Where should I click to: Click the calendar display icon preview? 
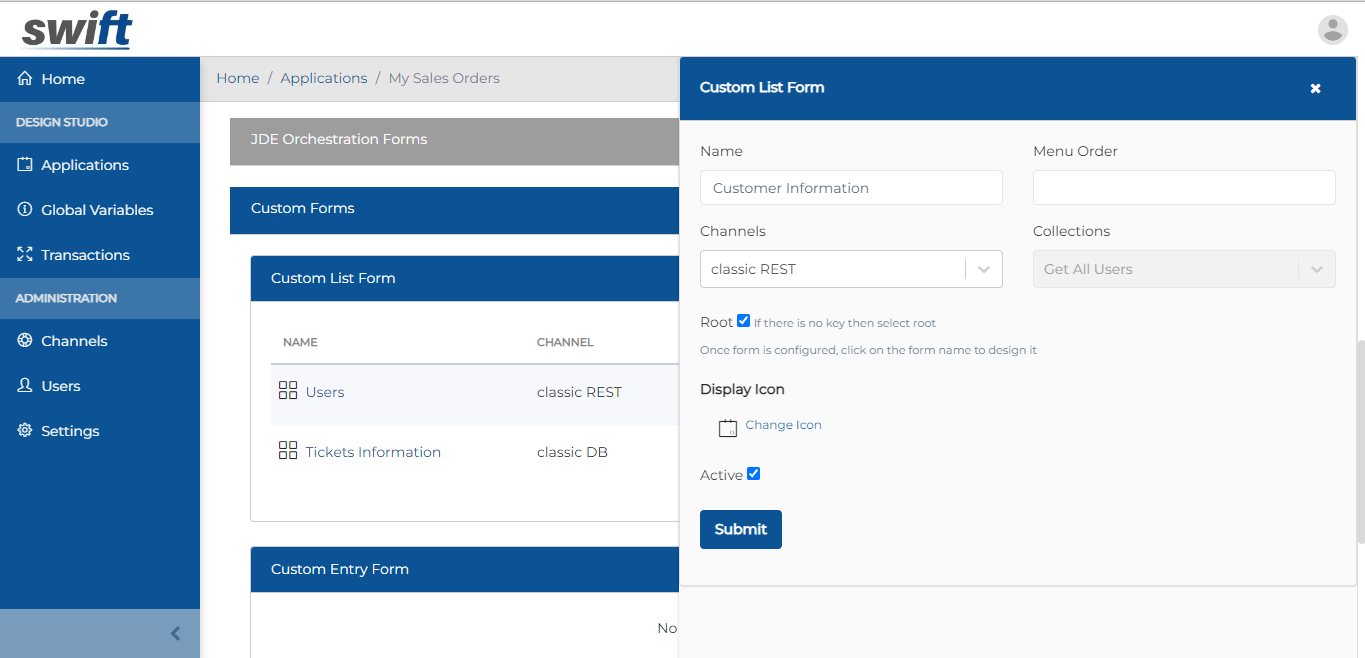pyautogui.click(x=728, y=428)
